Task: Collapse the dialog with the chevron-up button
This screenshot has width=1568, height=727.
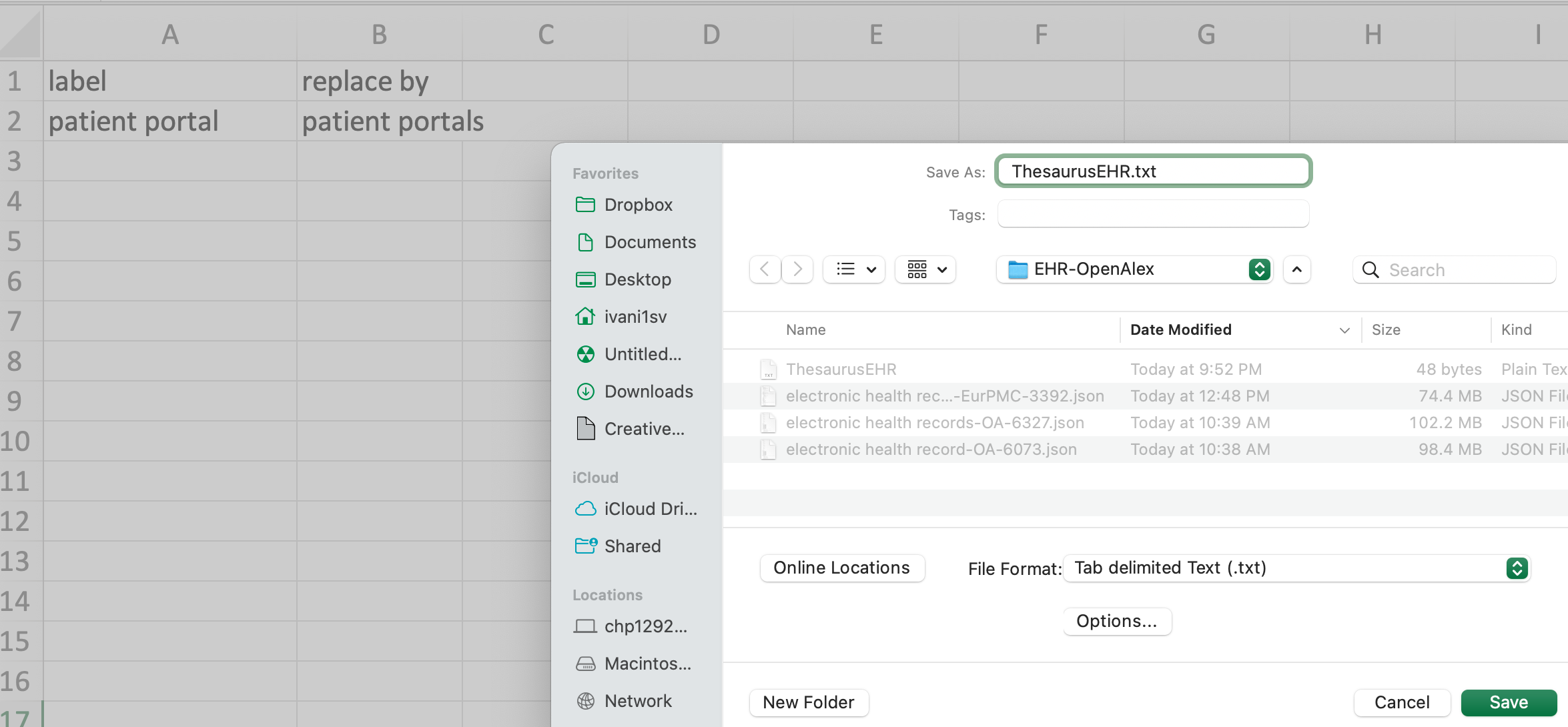Action: 1296,269
